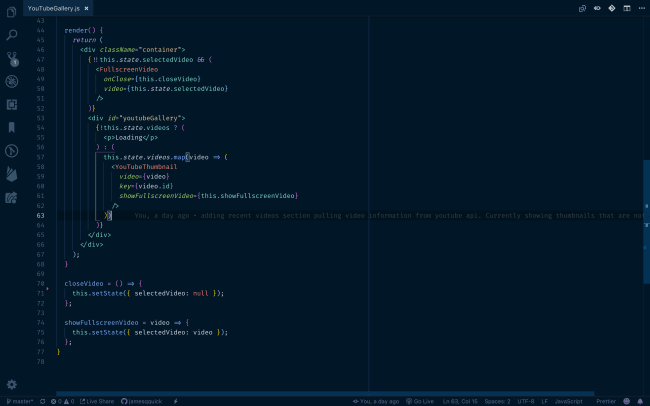Image resolution: width=650 pixels, height=406 pixels.
Task: Open the Search view
Action: tap(12, 35)
